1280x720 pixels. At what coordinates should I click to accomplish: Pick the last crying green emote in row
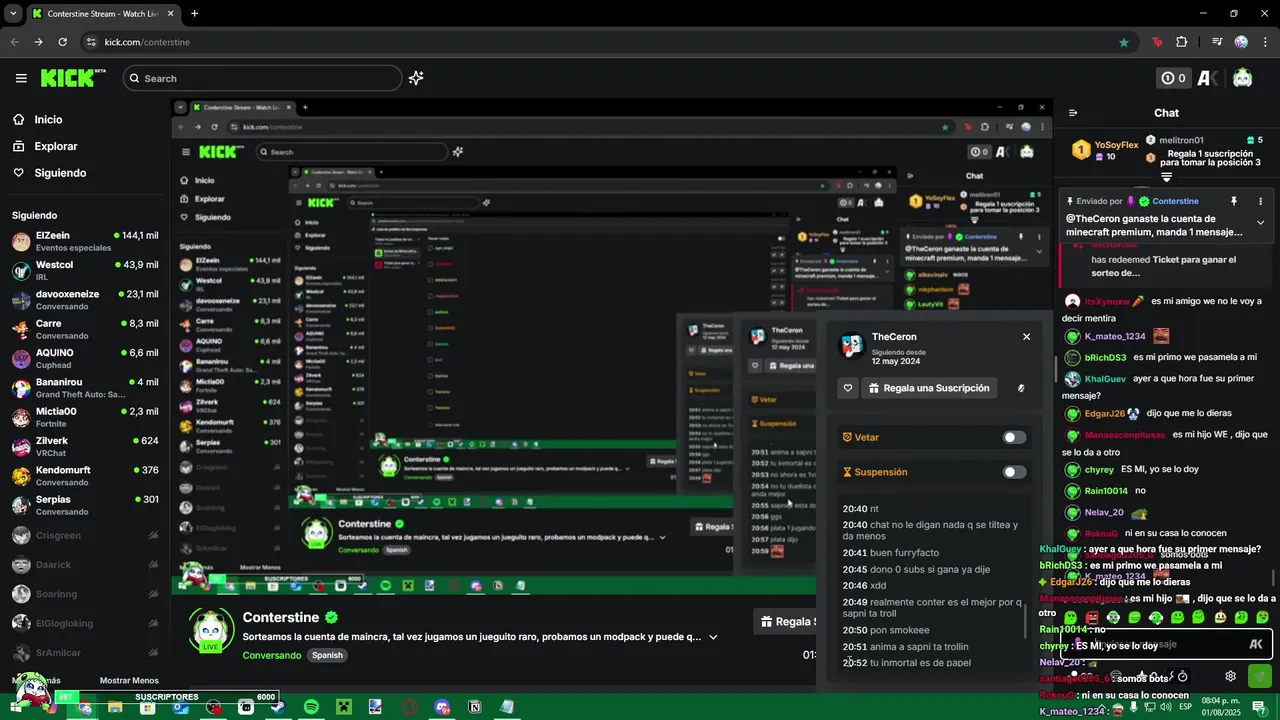1263,617
